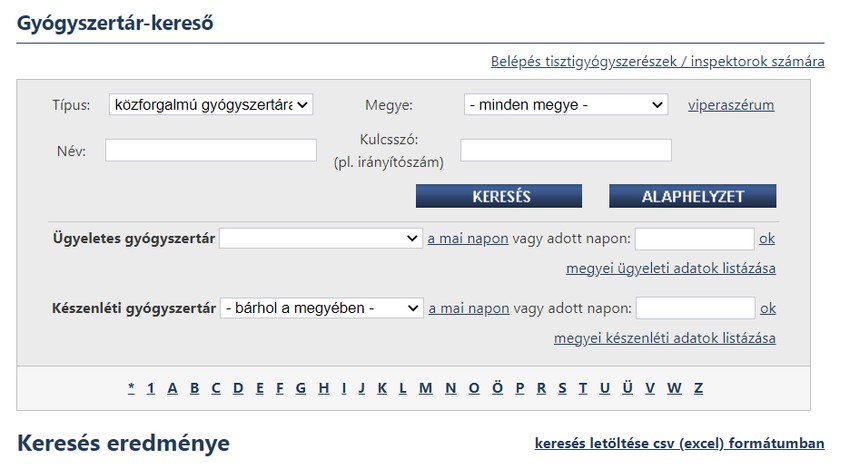
Task: Click 'ok' next to Ügyeletes date
Action: (x=767, y=239)
